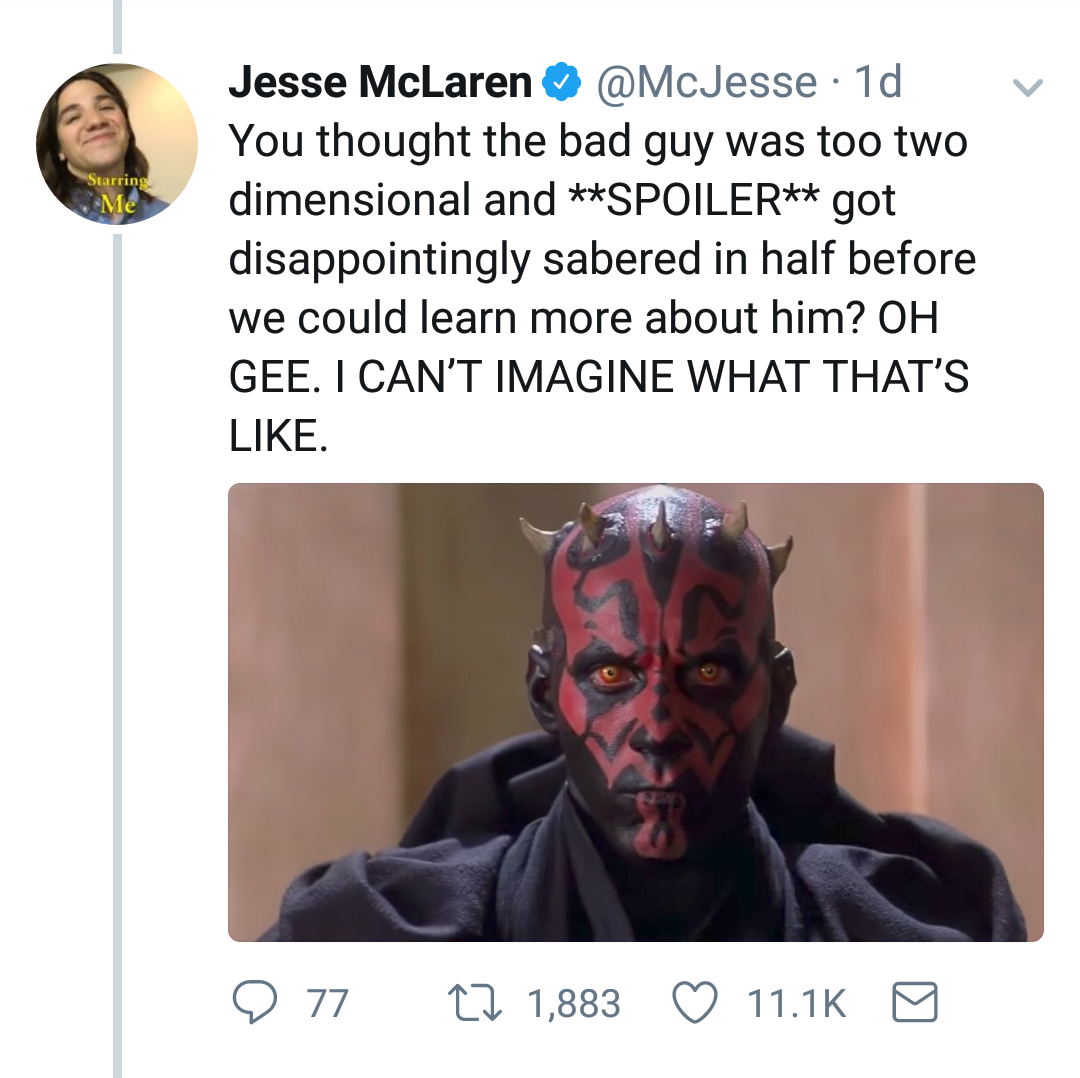The width and height of the screenshot is (1080, 1078).
Task: Share via the envelope message icon
Action: tap(912, 1002)
